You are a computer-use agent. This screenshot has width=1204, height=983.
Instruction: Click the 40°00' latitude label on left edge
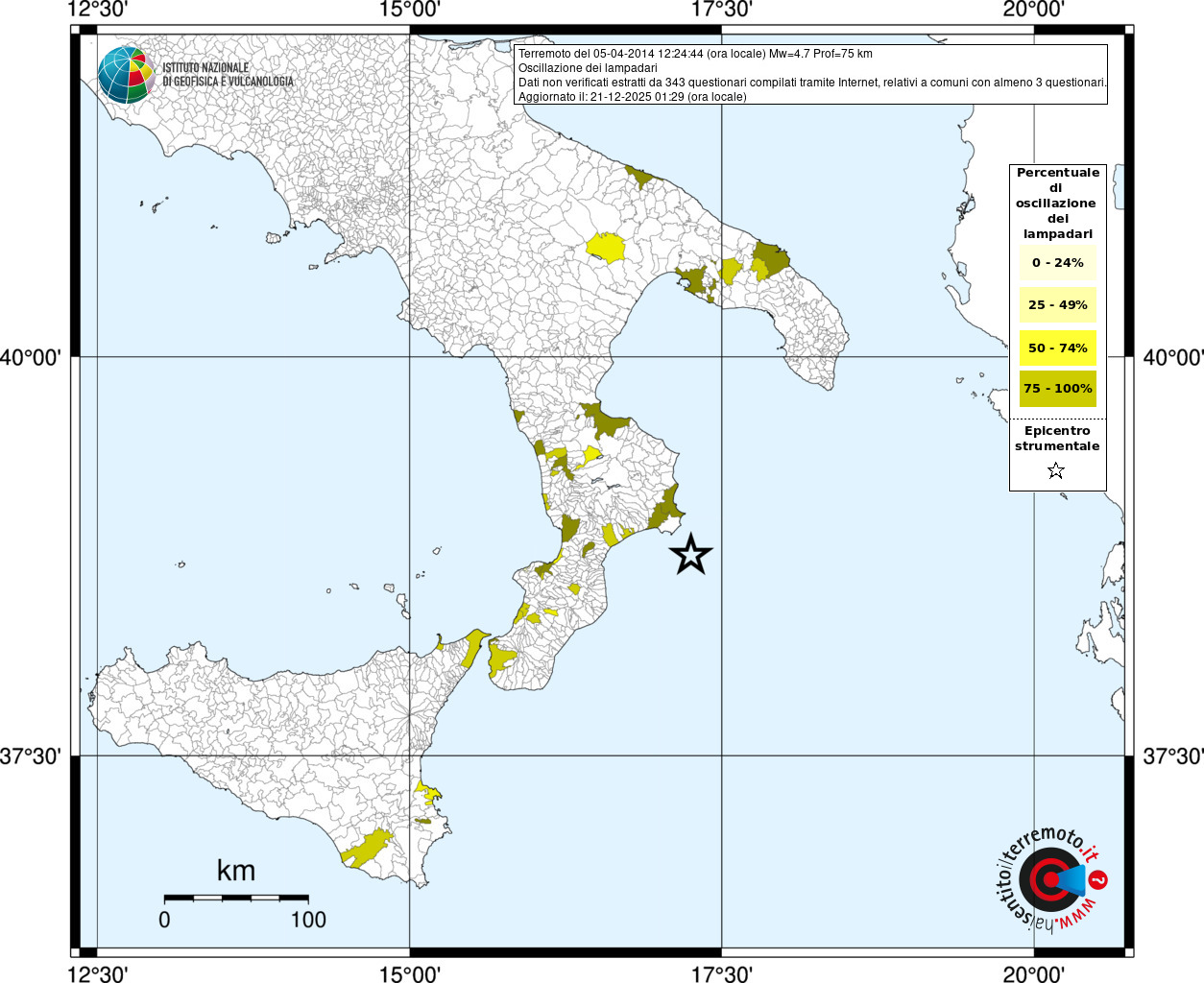(x=32, y=358)
